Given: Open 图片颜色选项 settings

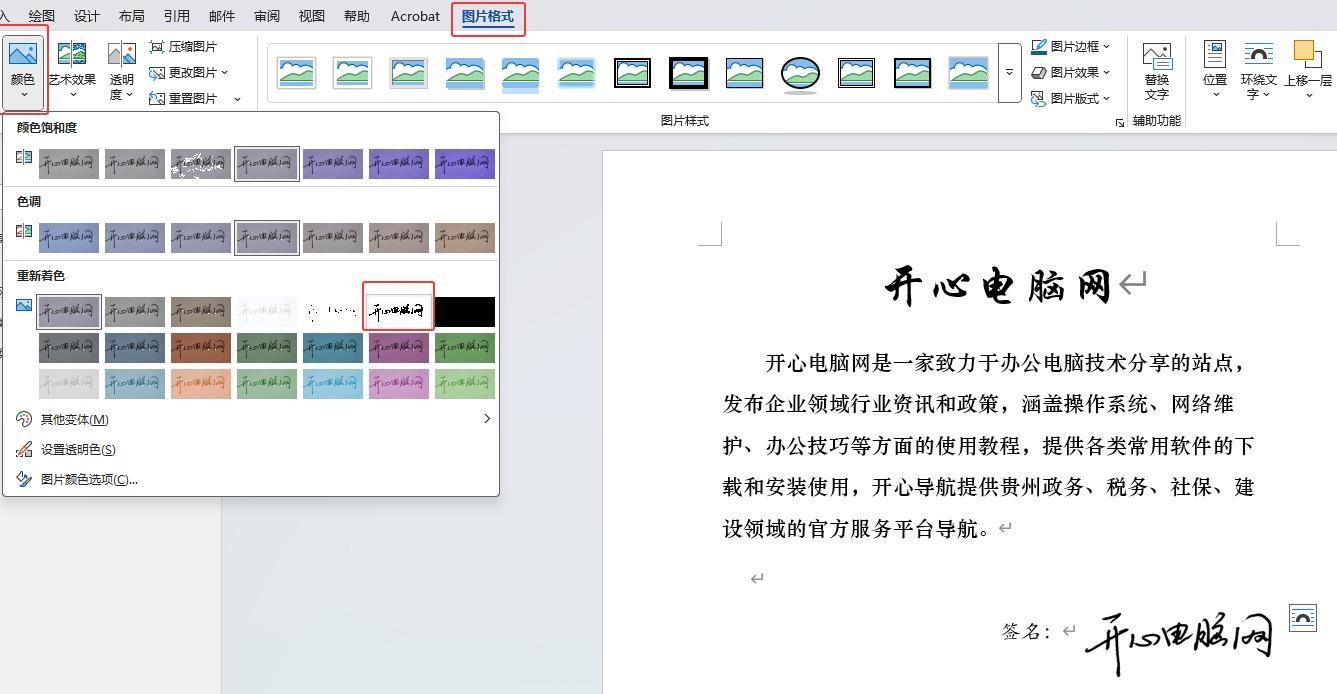Looking at the screenshot, I should (89, 479).
